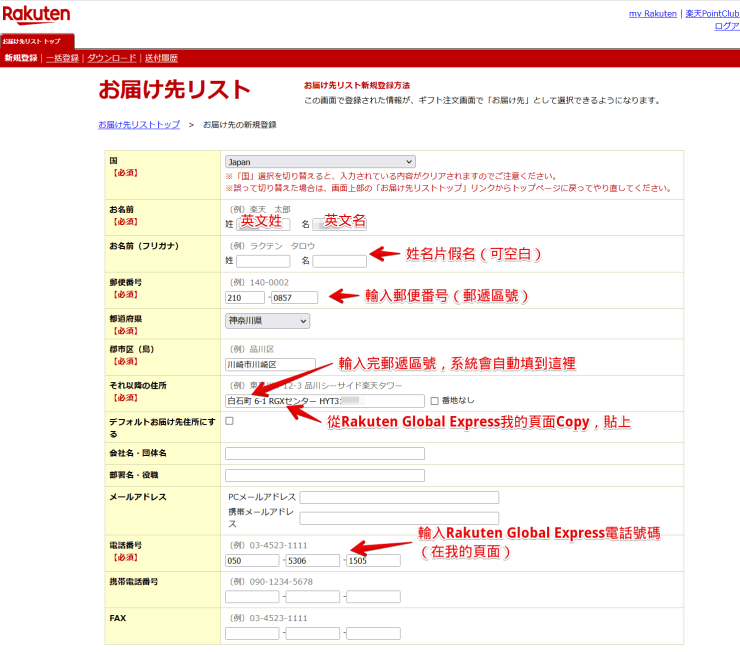
Task: Open the ダウンロード menu item
Action: (111, 58)
